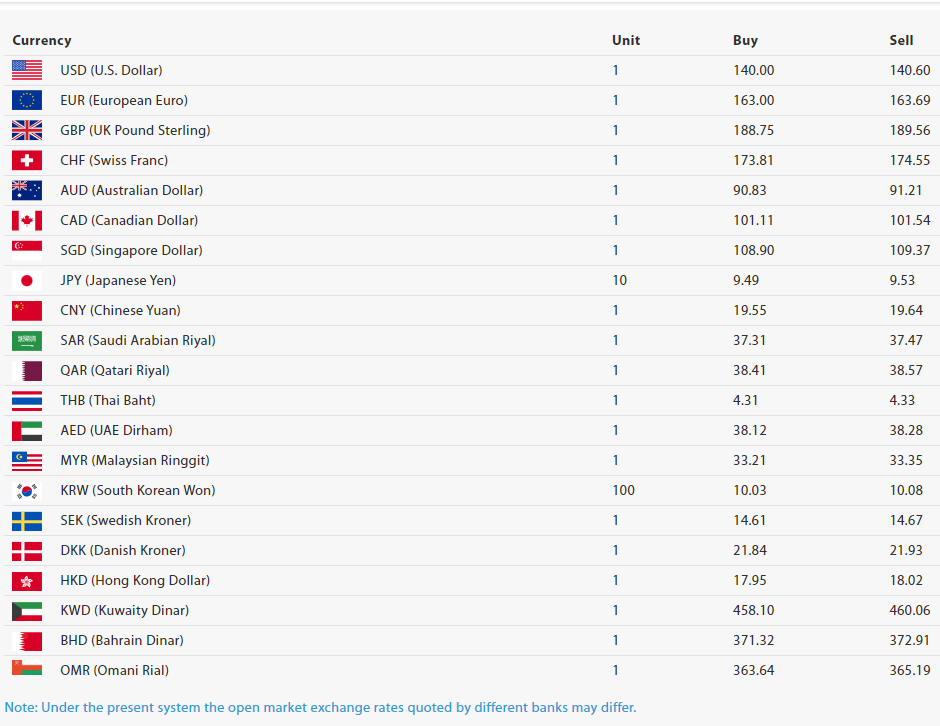Viewport: 940px width, 726px height.
Task: Click the Currency column header
Action: 42,41
